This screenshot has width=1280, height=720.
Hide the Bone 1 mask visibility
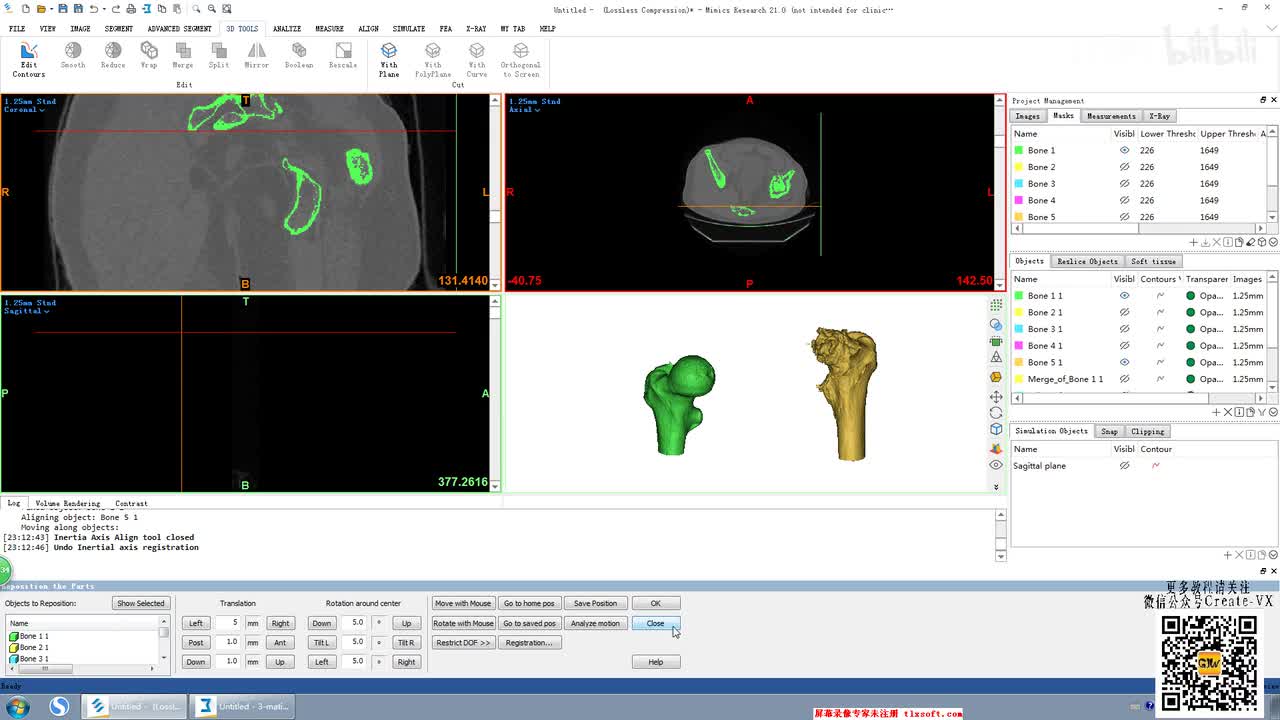(x=1124, y=150)
